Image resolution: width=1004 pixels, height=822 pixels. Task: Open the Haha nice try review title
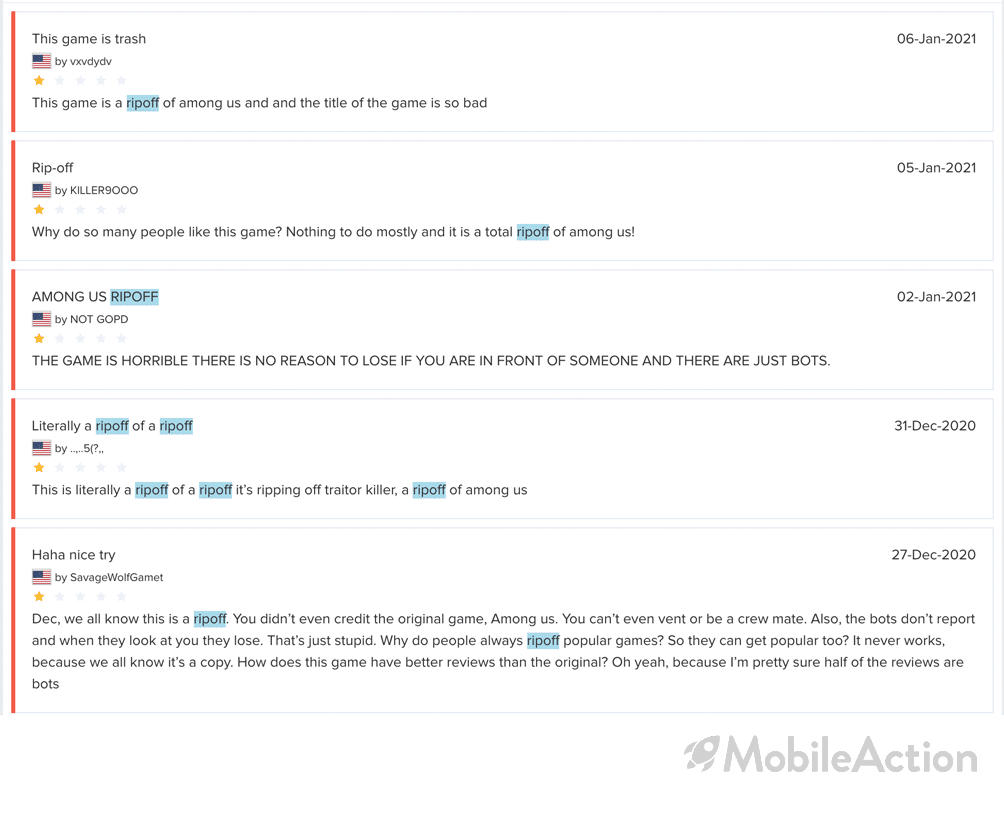tap(74, 554)
